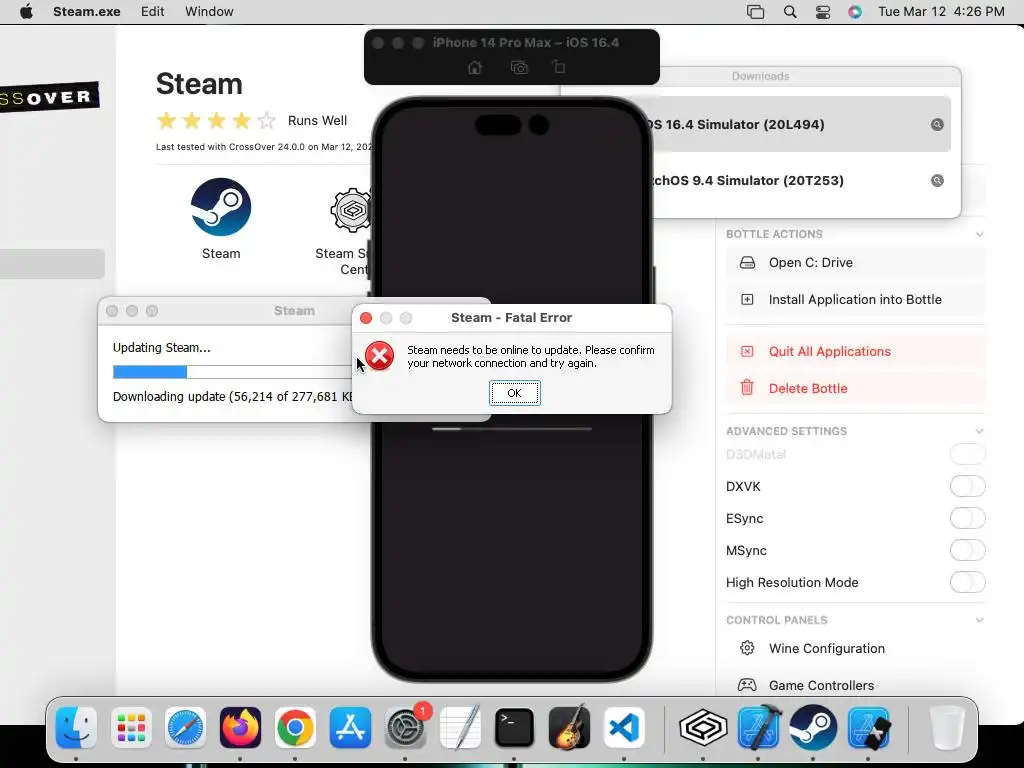Click the iPhone simulator home indicator bar
Screen dimensions: 1024x768
click(x=512, y=429)
